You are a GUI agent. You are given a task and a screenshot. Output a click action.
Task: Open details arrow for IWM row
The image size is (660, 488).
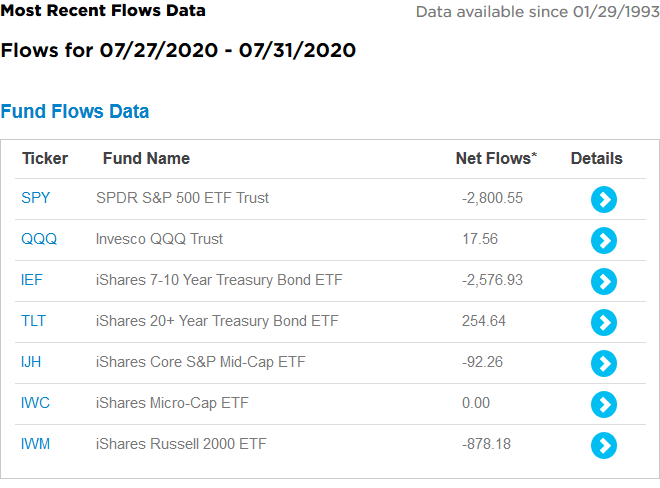tap(603, 445)
